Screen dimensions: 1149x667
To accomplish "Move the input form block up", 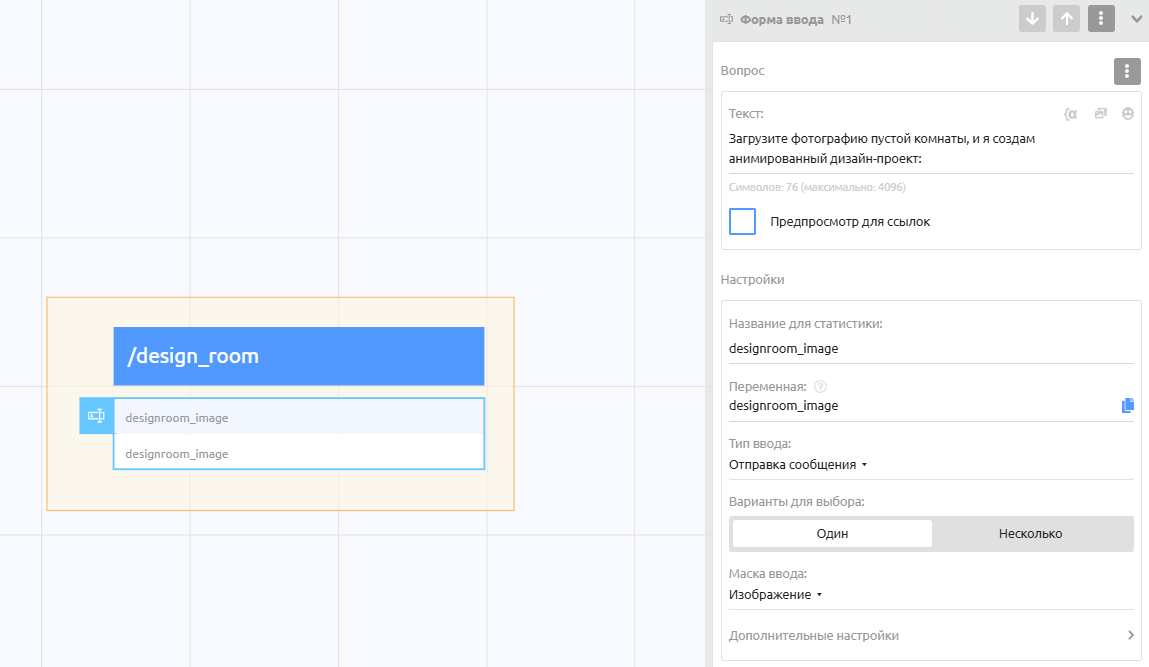I will 1066,19.
